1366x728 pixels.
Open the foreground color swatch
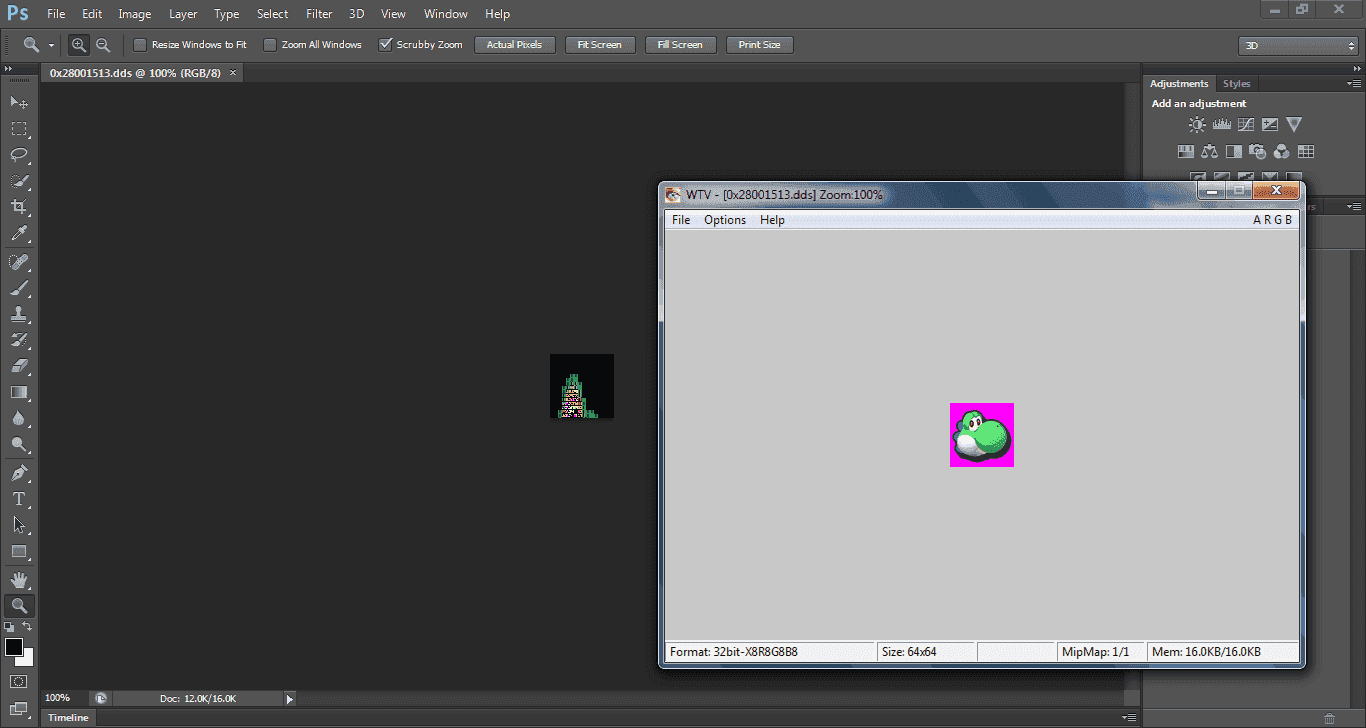click(13, 646)
